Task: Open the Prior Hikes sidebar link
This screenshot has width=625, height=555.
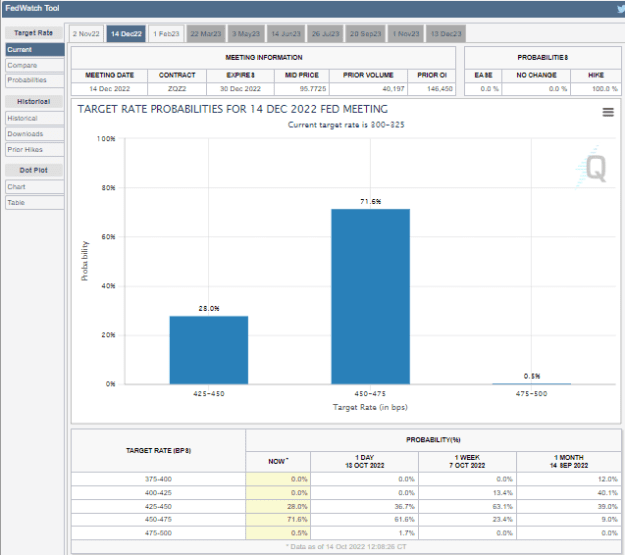Action: (35, 150)
